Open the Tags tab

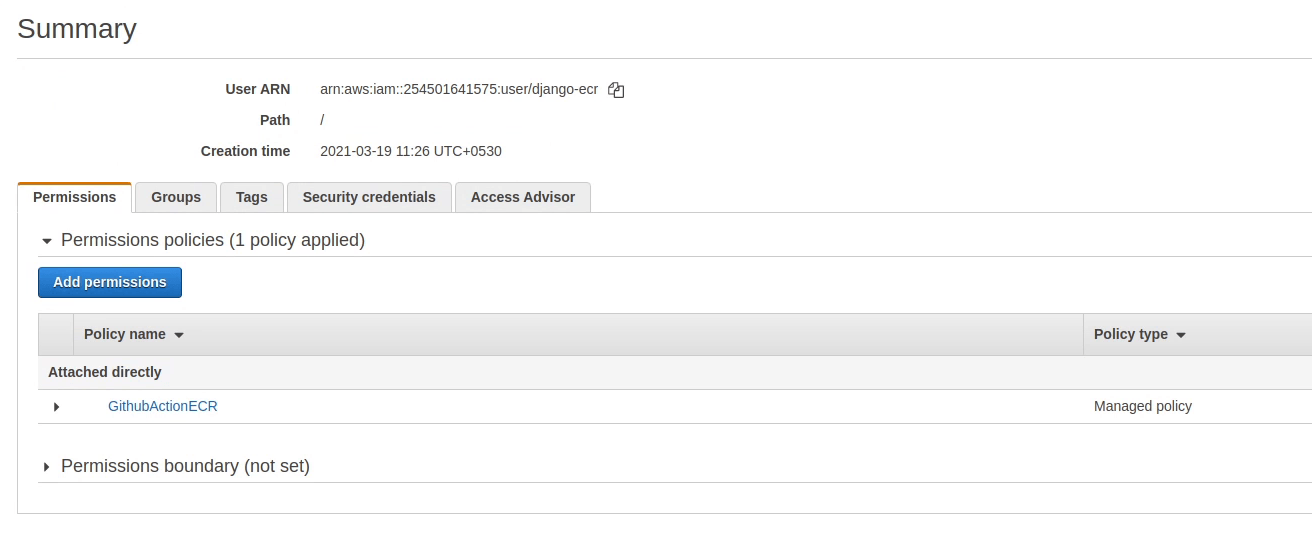tap(252, 197)
